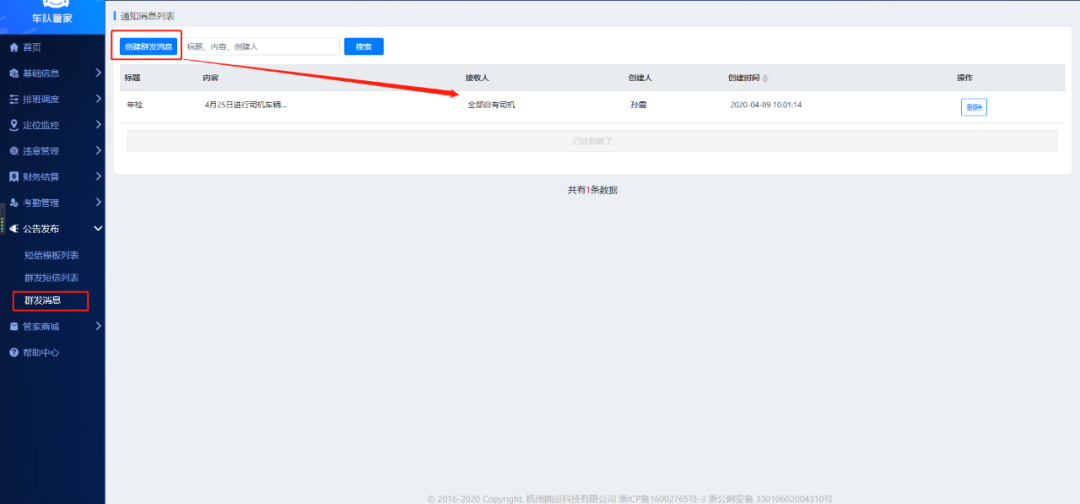Click the 违章管理 sidebar icon
The width and height of the screenshot is (1080, 504).
pyautogui.click(x=13, y=151)
